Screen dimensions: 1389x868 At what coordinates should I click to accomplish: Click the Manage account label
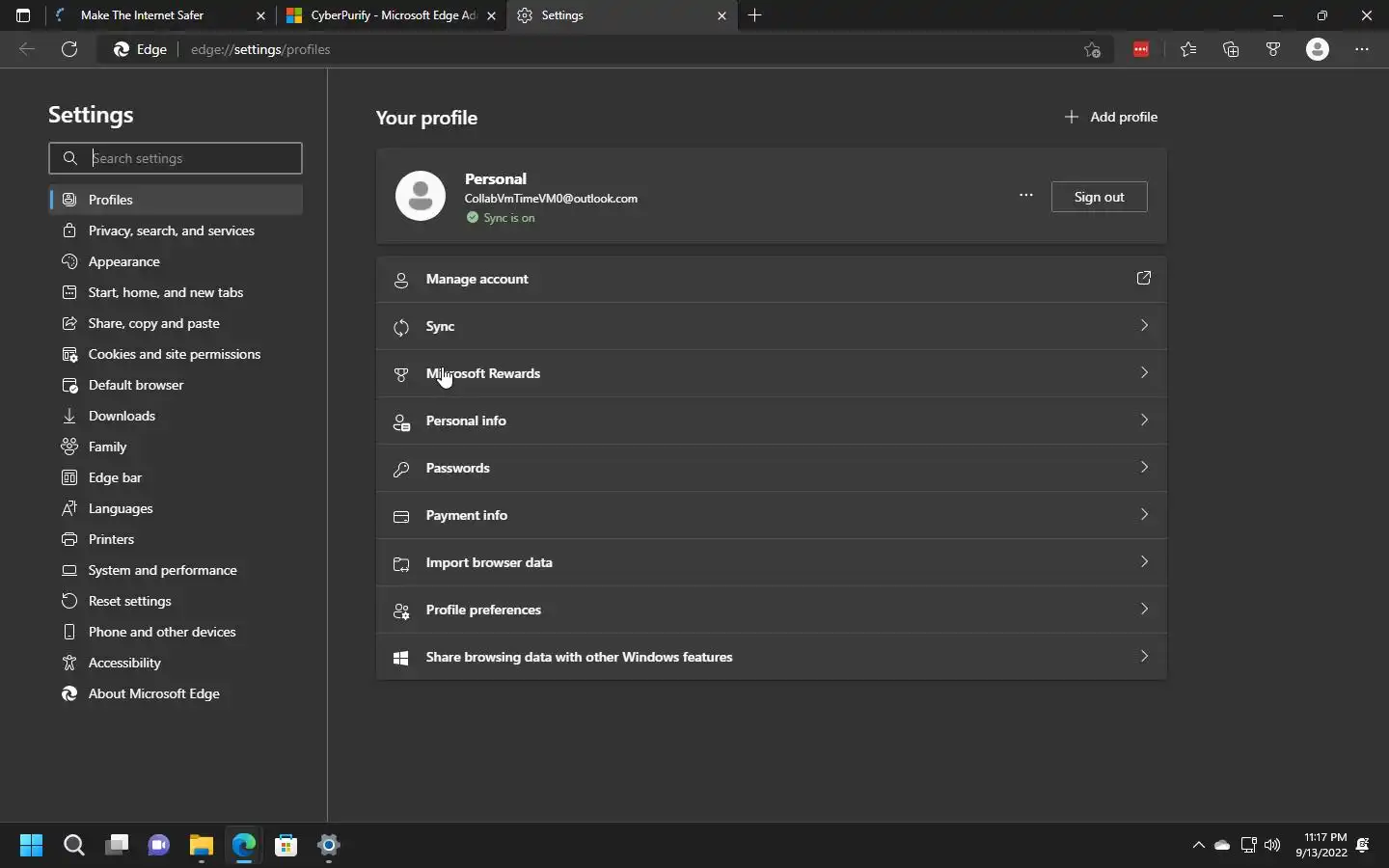[477, 279]
